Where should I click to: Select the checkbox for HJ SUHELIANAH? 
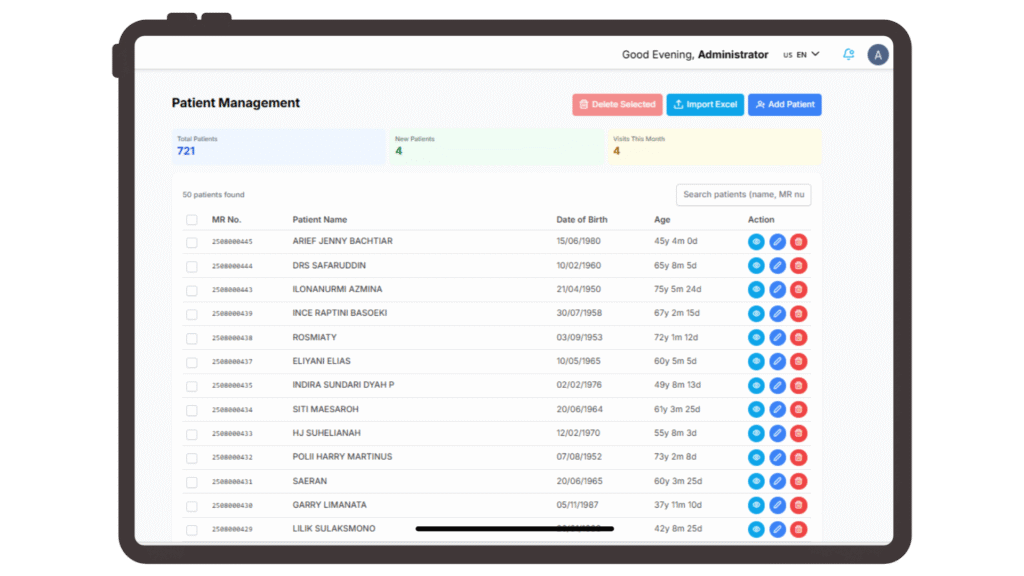click(192, 434)
